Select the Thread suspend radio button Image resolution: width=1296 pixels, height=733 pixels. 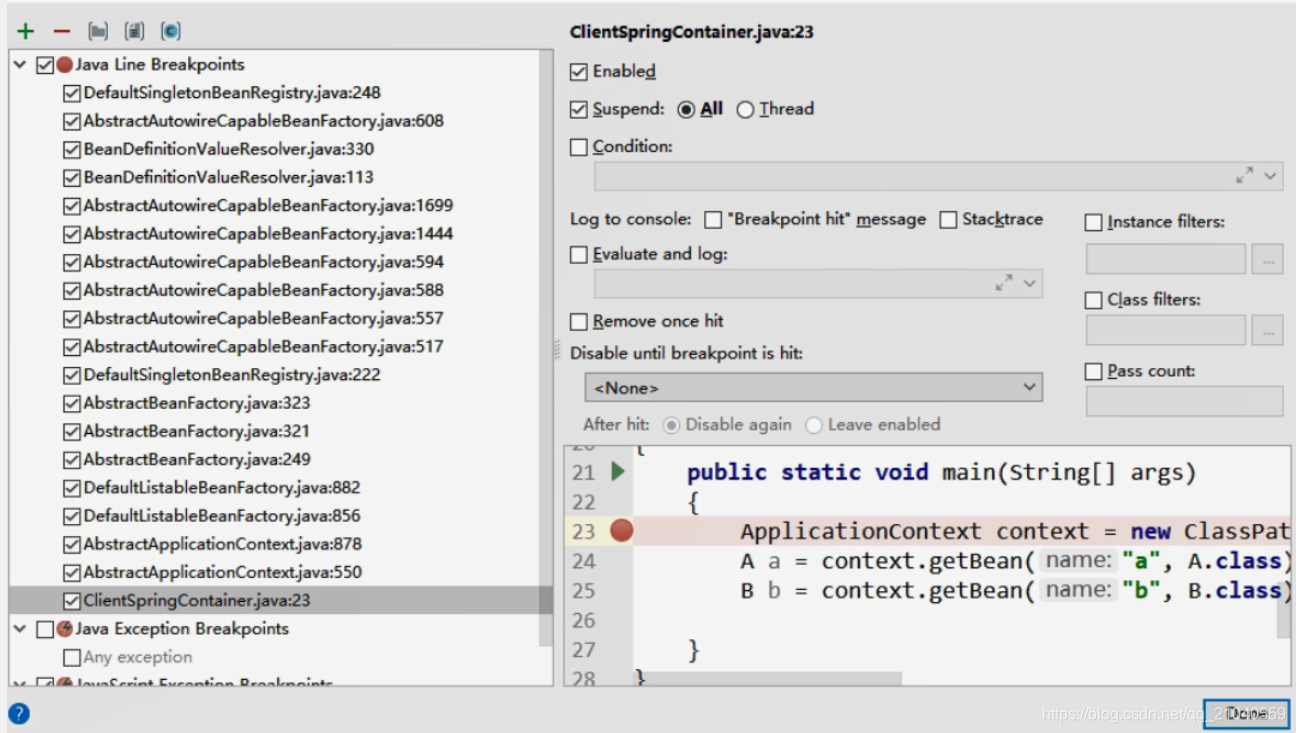point(745,110)
